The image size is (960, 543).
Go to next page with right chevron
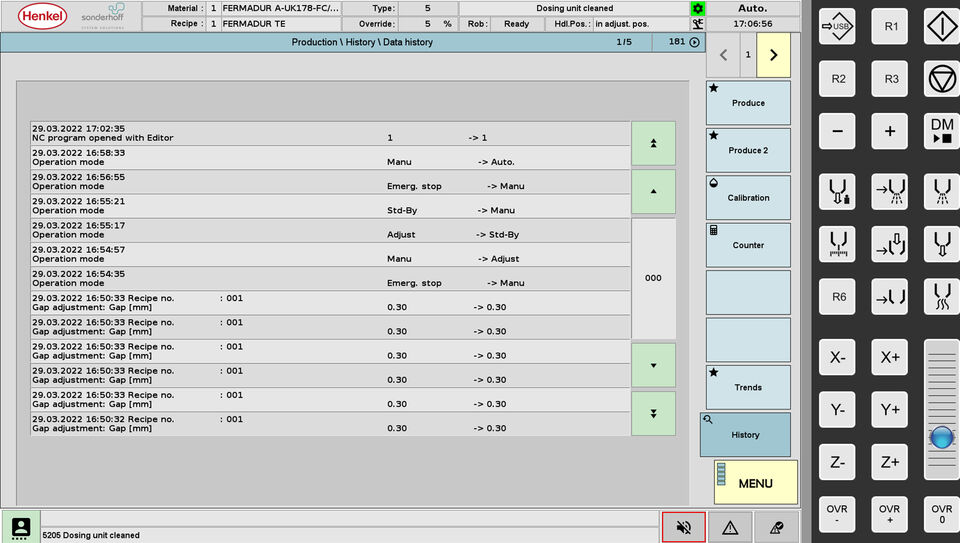[x=773, y=56]
